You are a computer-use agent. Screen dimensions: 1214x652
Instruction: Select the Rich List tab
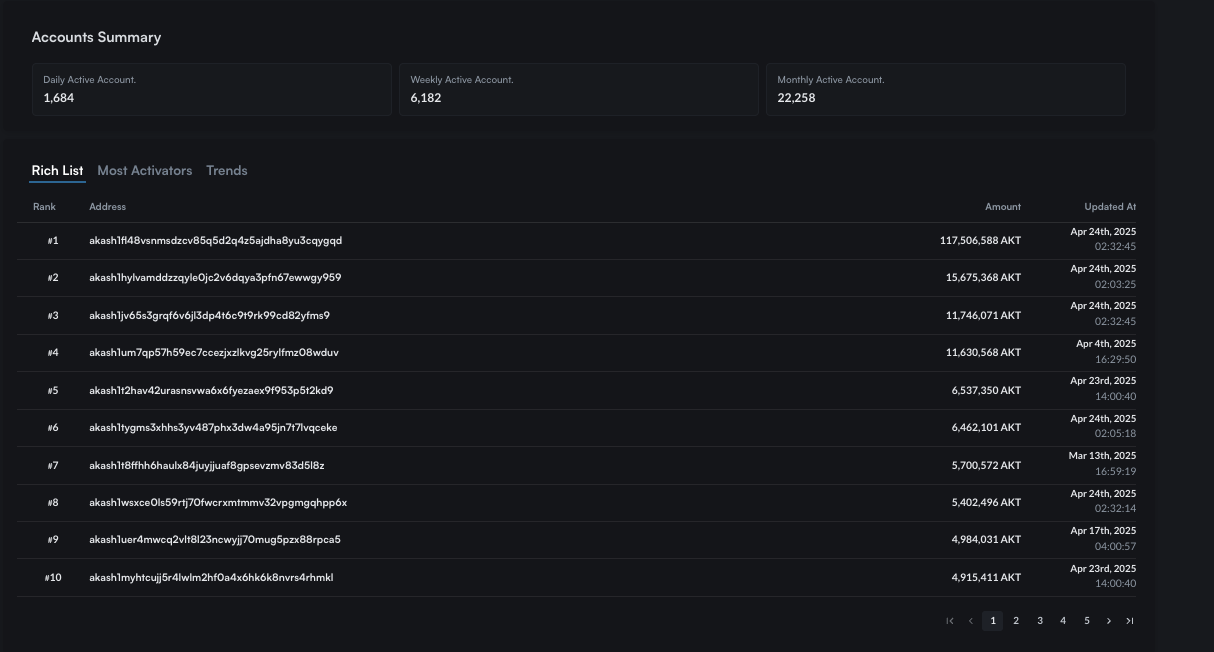coord(57,171)
